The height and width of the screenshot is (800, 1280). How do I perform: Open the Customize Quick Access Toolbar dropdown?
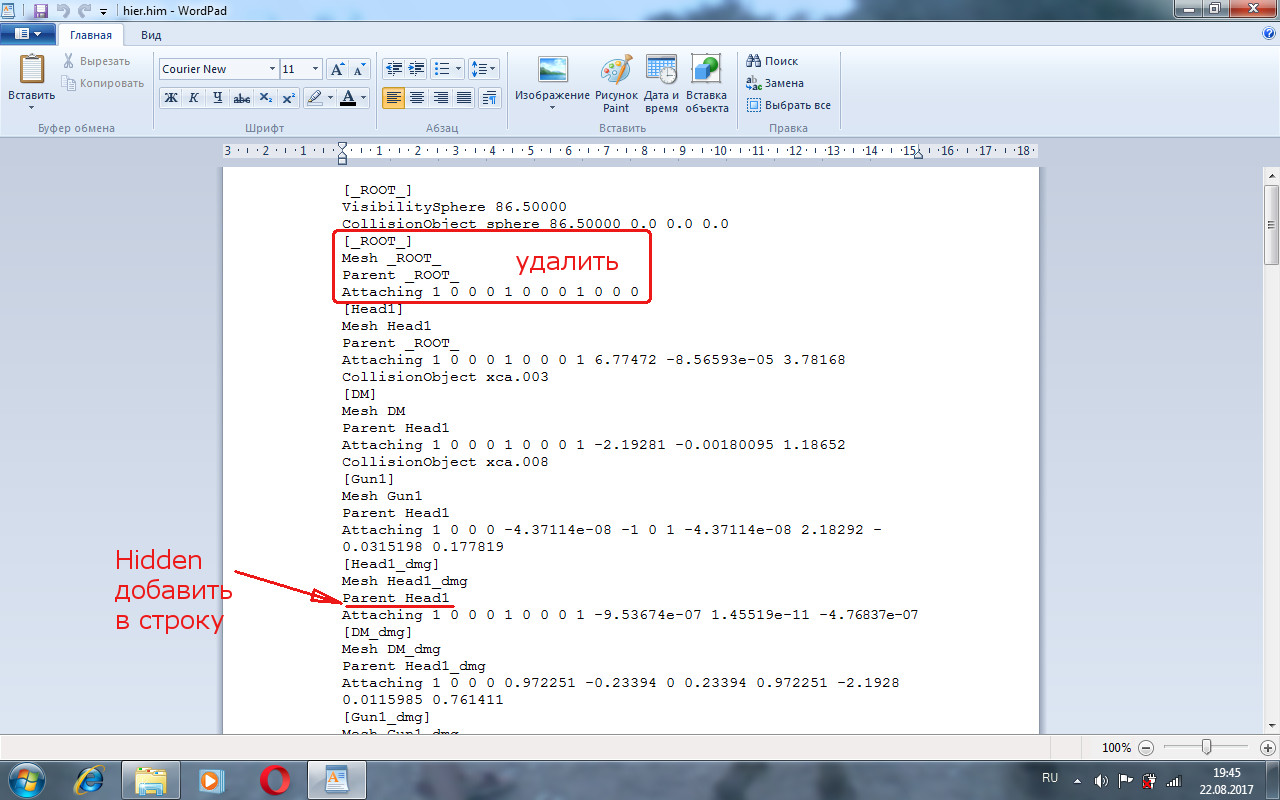click(103, 11)
